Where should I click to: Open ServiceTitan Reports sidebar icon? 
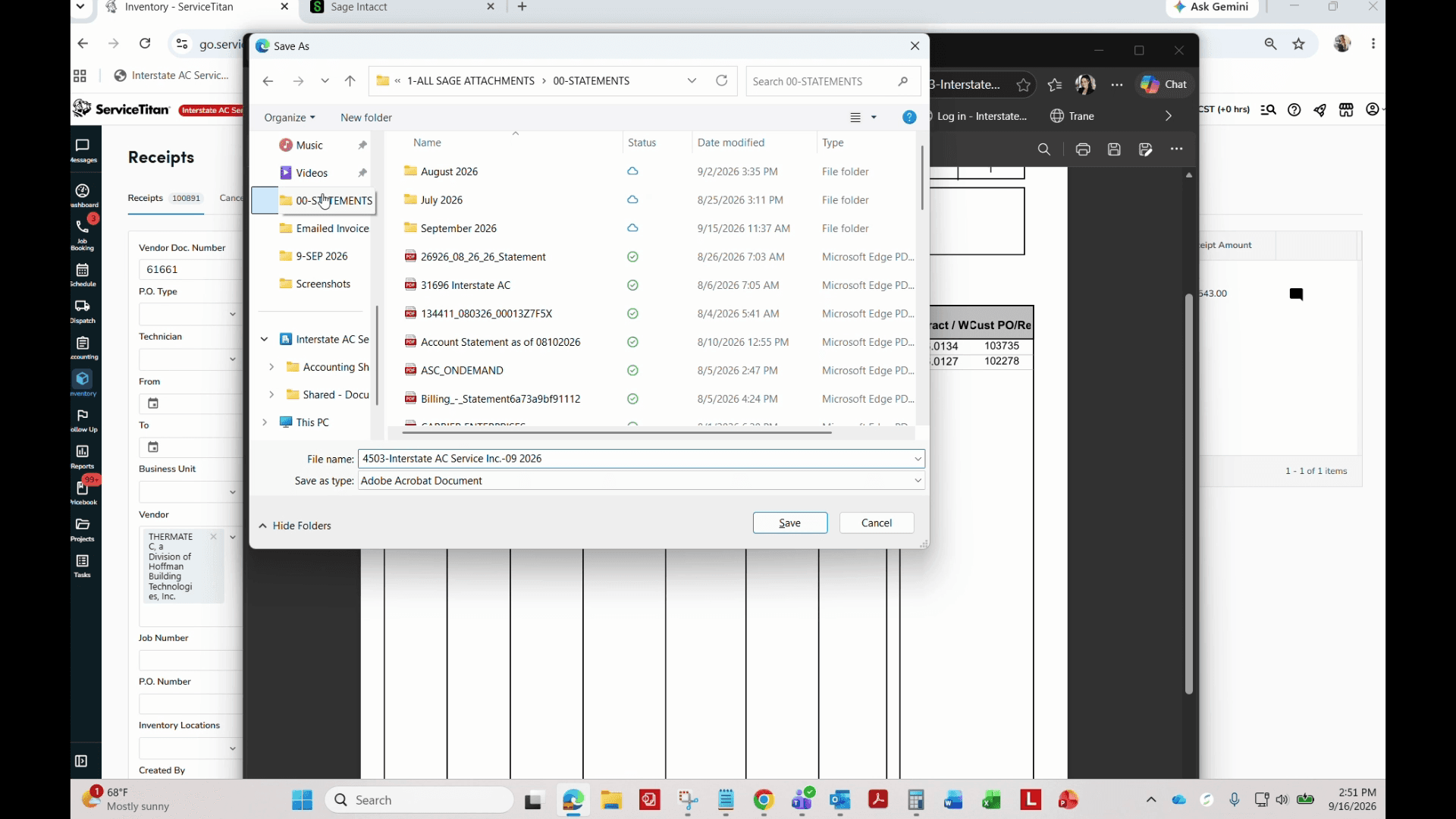pyautogui.click(x=83, y=457)
